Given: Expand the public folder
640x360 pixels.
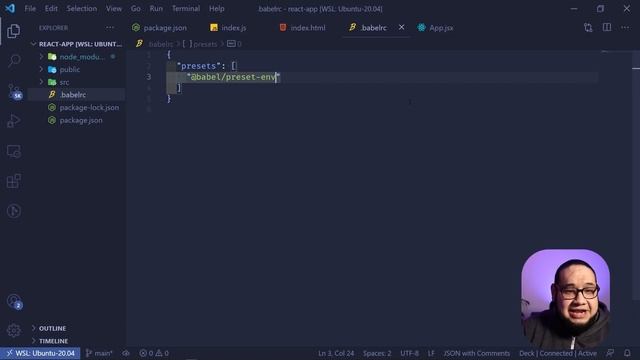Looking at the screenshot, I should click(76, 69).
